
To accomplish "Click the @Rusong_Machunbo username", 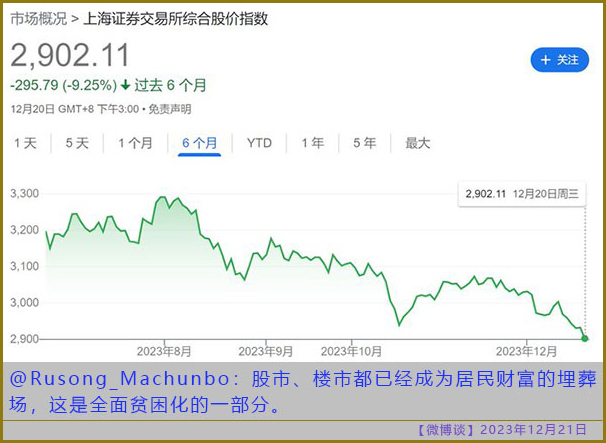I will pos(120,379).
